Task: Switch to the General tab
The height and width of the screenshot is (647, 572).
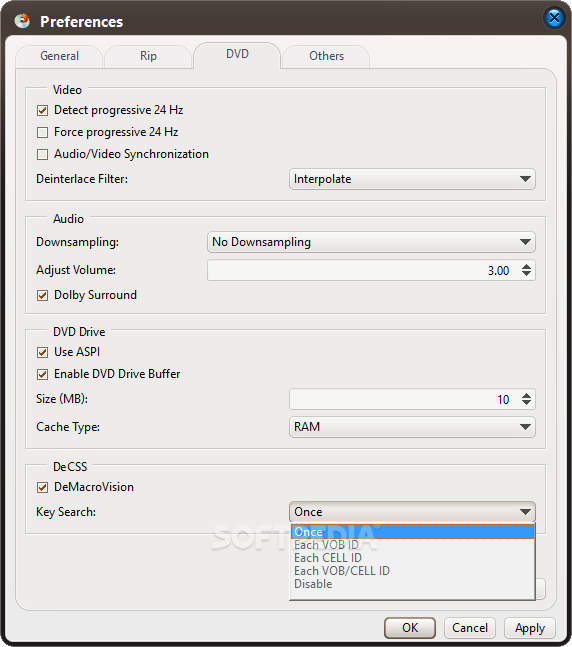Action: [59, 56]
